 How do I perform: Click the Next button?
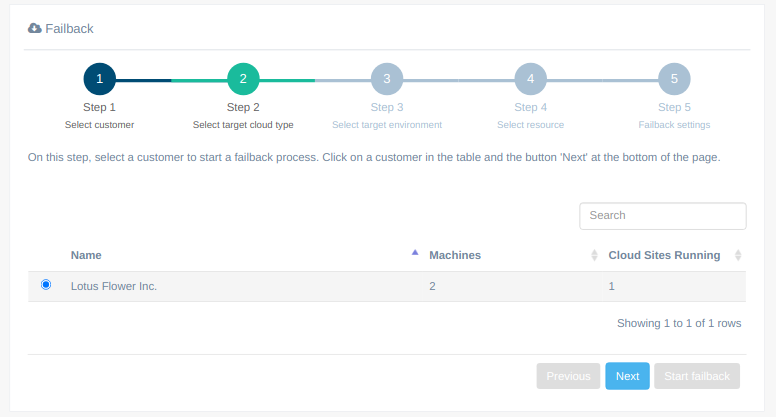pos(628,376)
